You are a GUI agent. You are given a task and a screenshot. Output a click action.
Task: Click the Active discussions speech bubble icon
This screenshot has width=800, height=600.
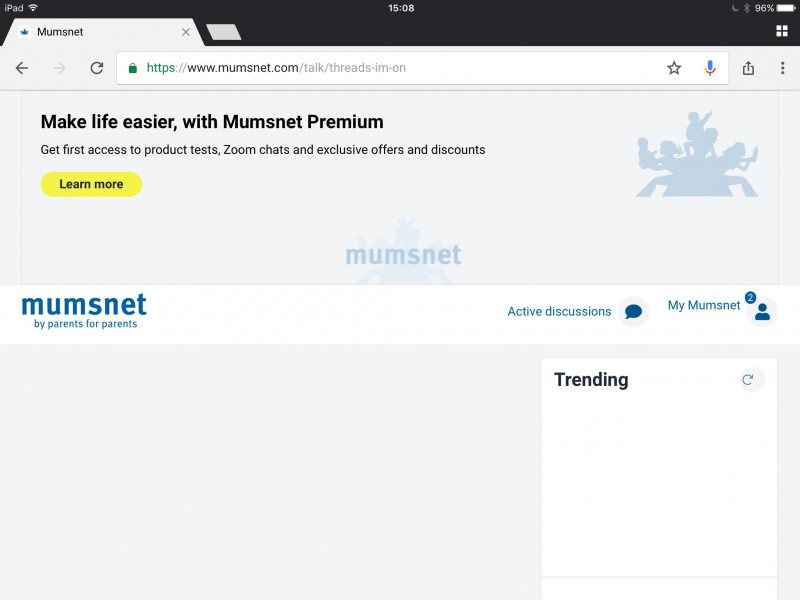click(x=633, y=312)
